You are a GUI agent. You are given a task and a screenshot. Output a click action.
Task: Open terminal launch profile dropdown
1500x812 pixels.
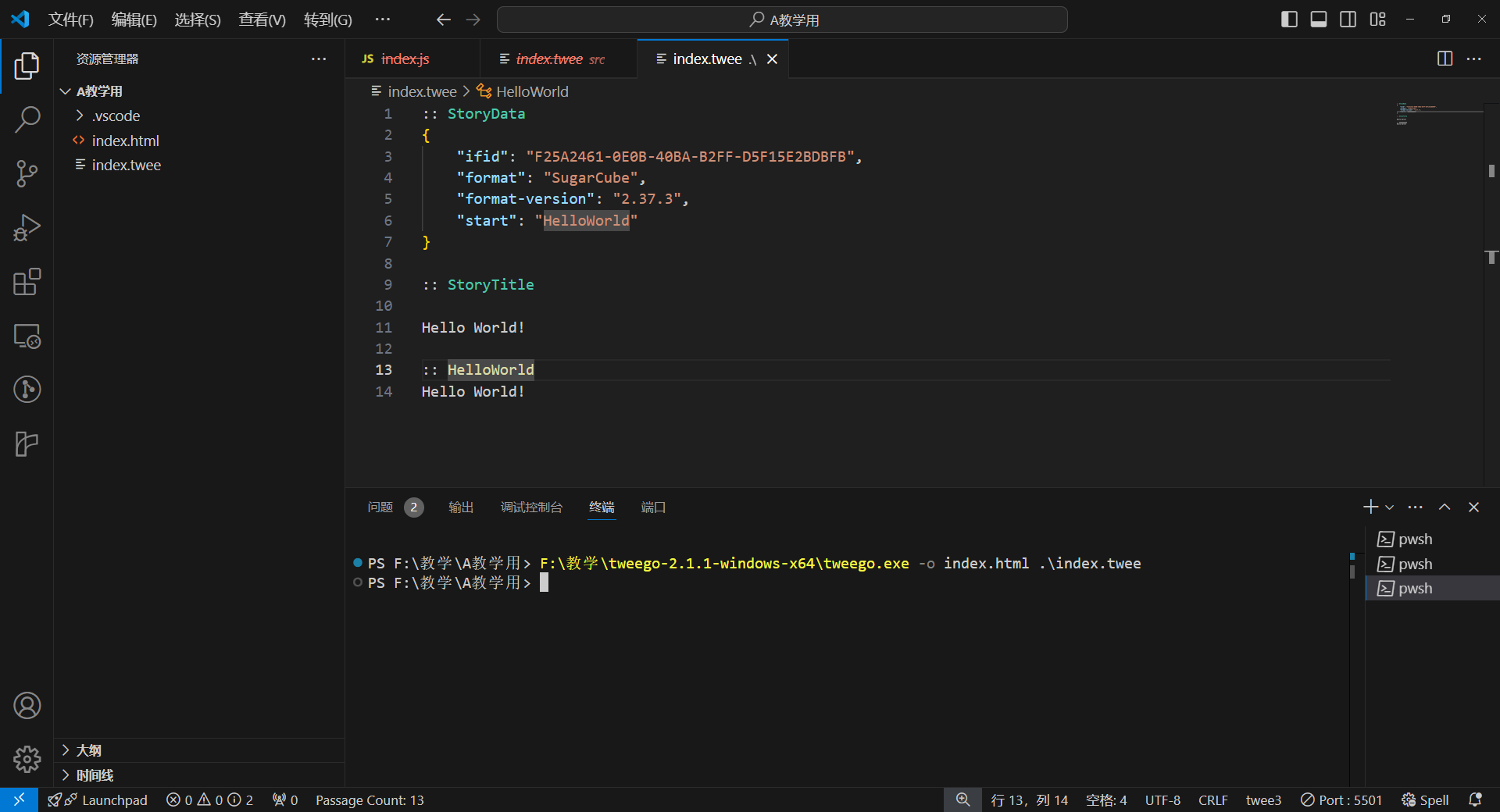[1389, 507]
